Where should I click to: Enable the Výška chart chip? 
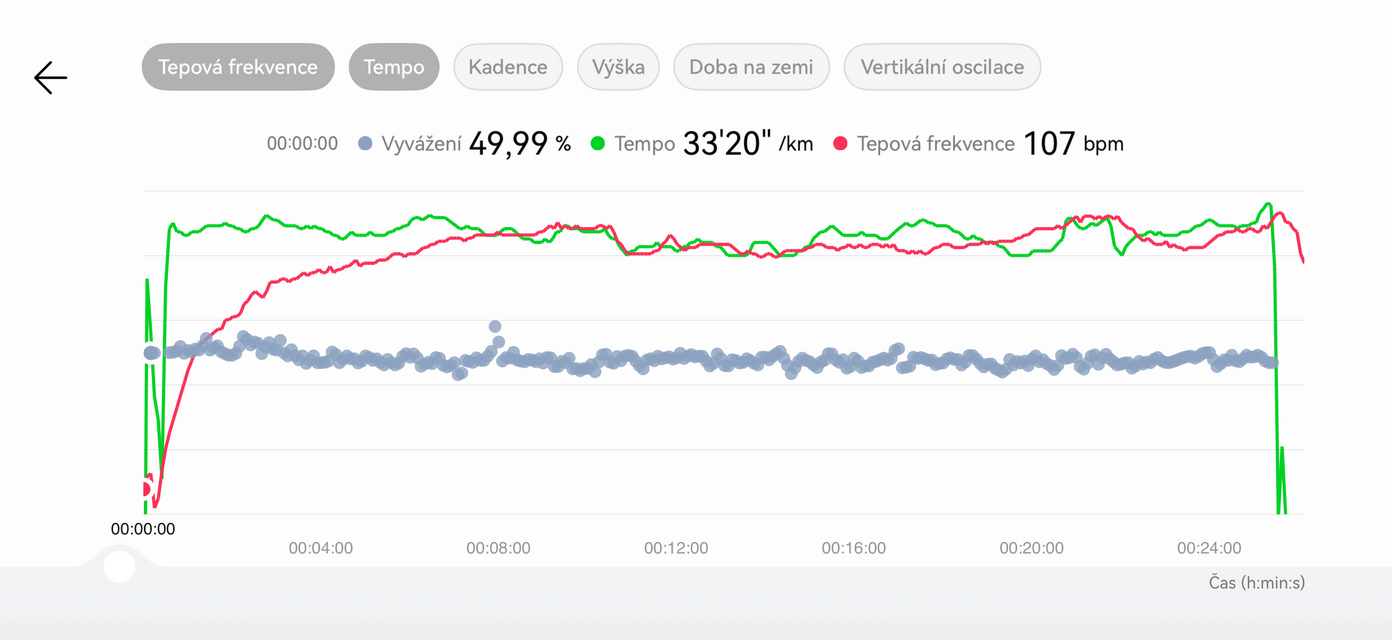pyautogui.click(x=618, y=67)
